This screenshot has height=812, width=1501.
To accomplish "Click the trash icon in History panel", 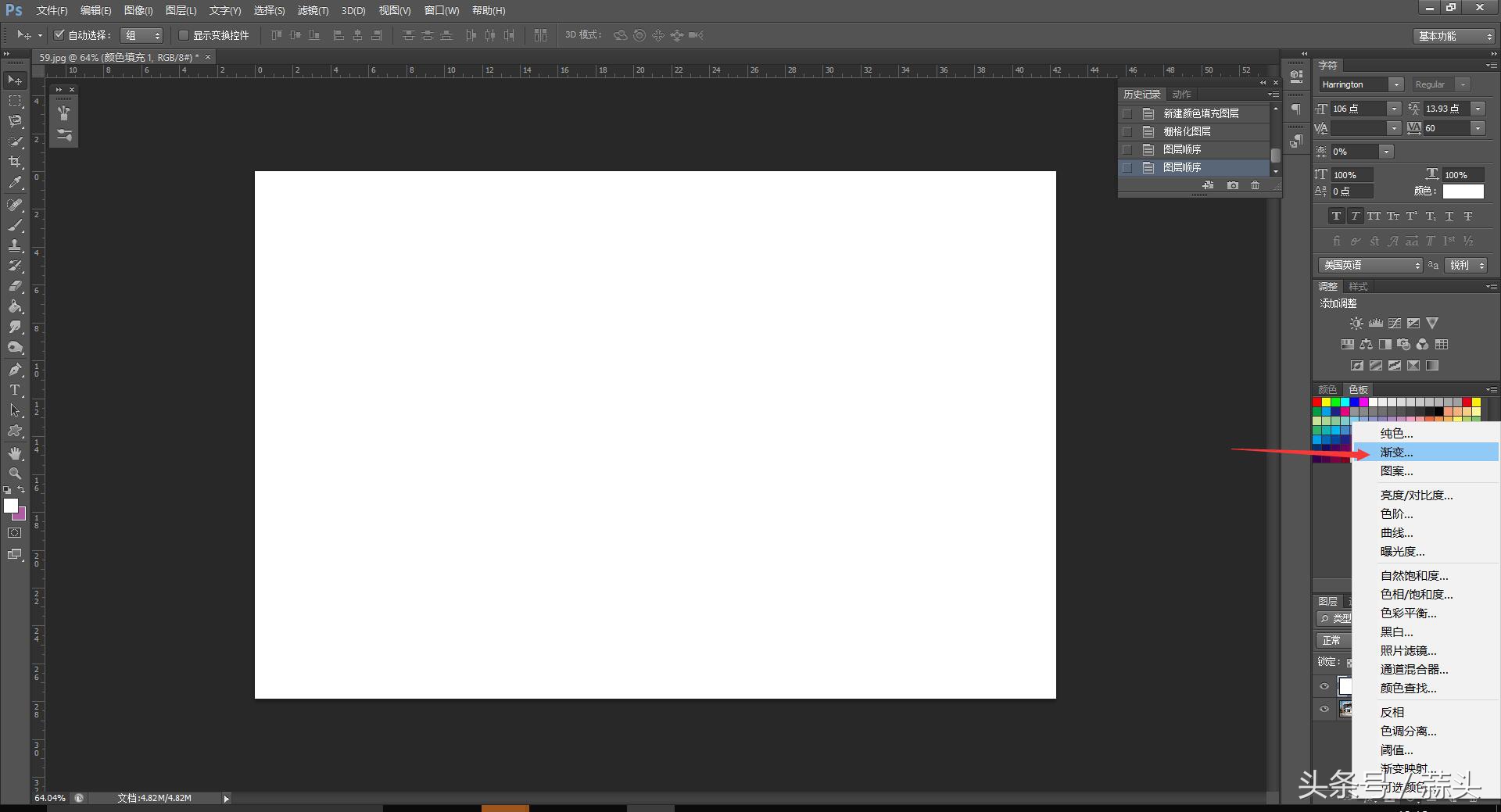I will [x=1255, y=185].
